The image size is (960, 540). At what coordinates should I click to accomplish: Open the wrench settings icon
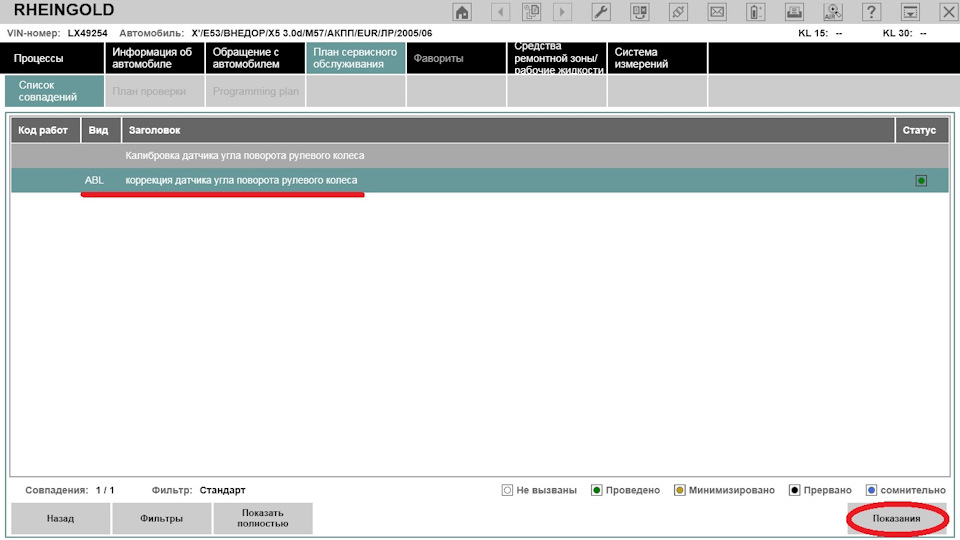point(601,12)
